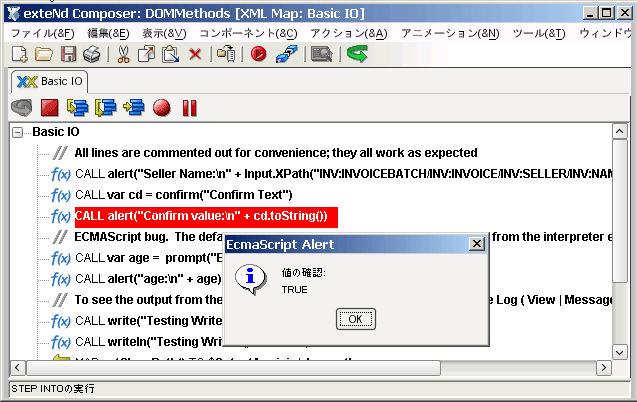
Task: Delete with the red X icon
Action: [195, 54]
